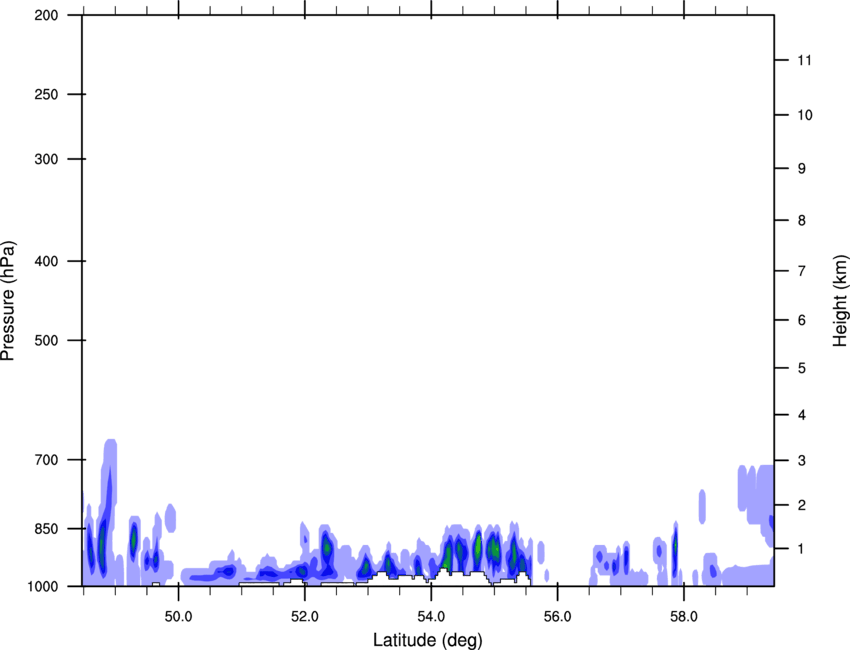
Task: Select the 700 pressure tick label
Action: [x=46, y=460]
